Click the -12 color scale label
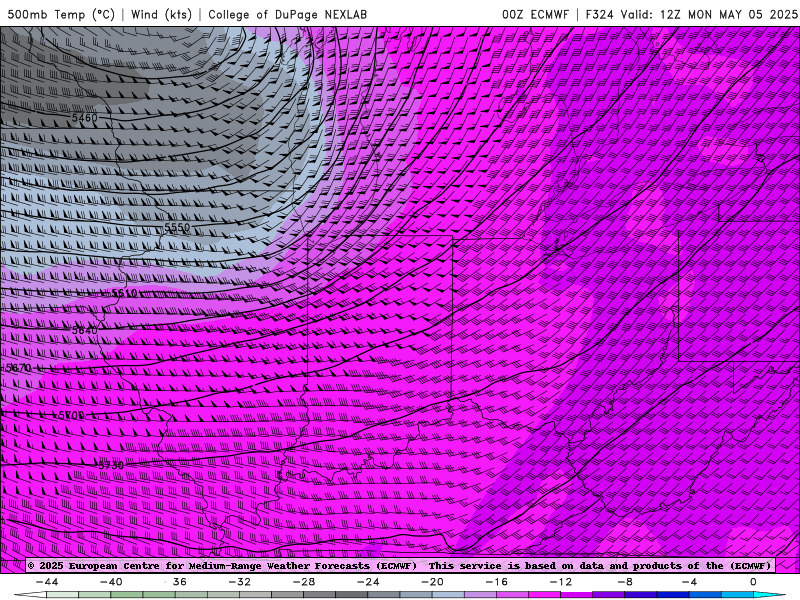The width and height of the screenshot is (800, 600). click(561, 582)
